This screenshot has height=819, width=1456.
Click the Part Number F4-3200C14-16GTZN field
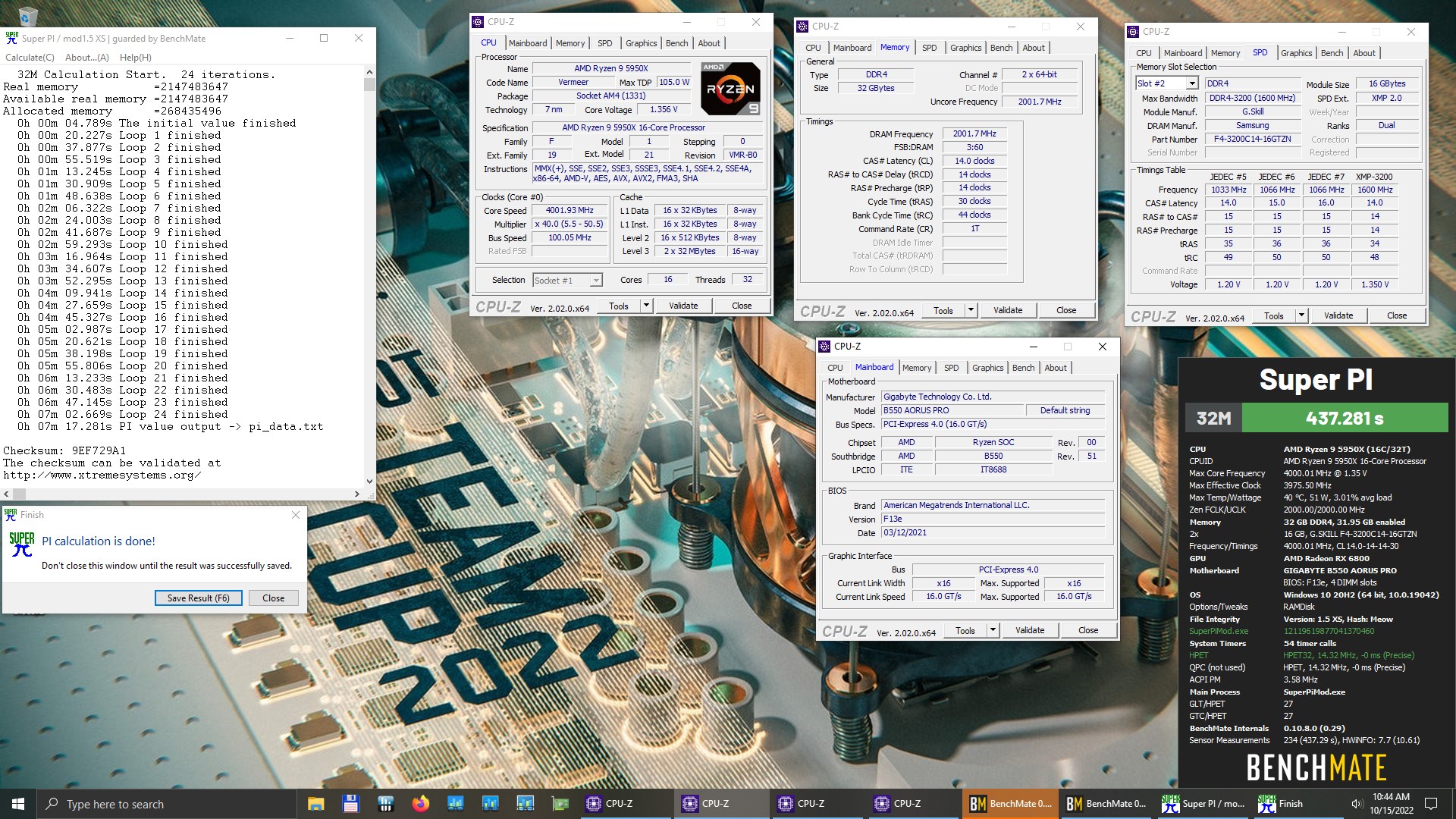tap(1252, 140)
